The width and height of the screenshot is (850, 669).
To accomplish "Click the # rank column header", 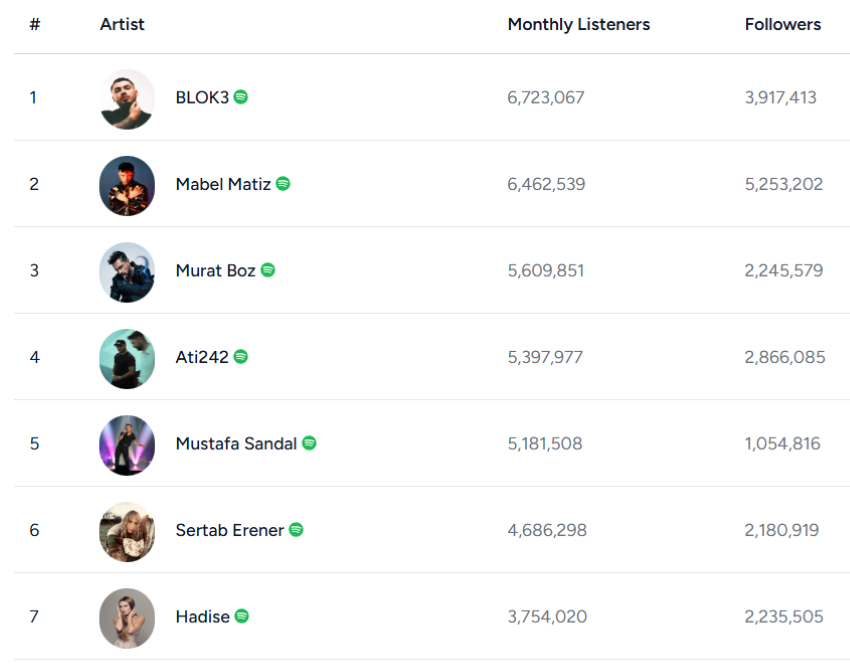I will coord(35,24).
